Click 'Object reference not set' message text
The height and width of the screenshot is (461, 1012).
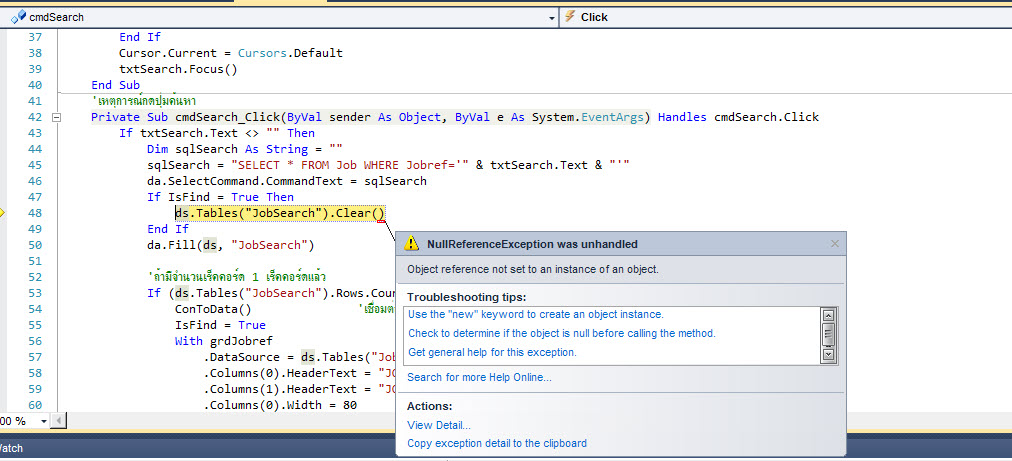[x=533, y=269]
